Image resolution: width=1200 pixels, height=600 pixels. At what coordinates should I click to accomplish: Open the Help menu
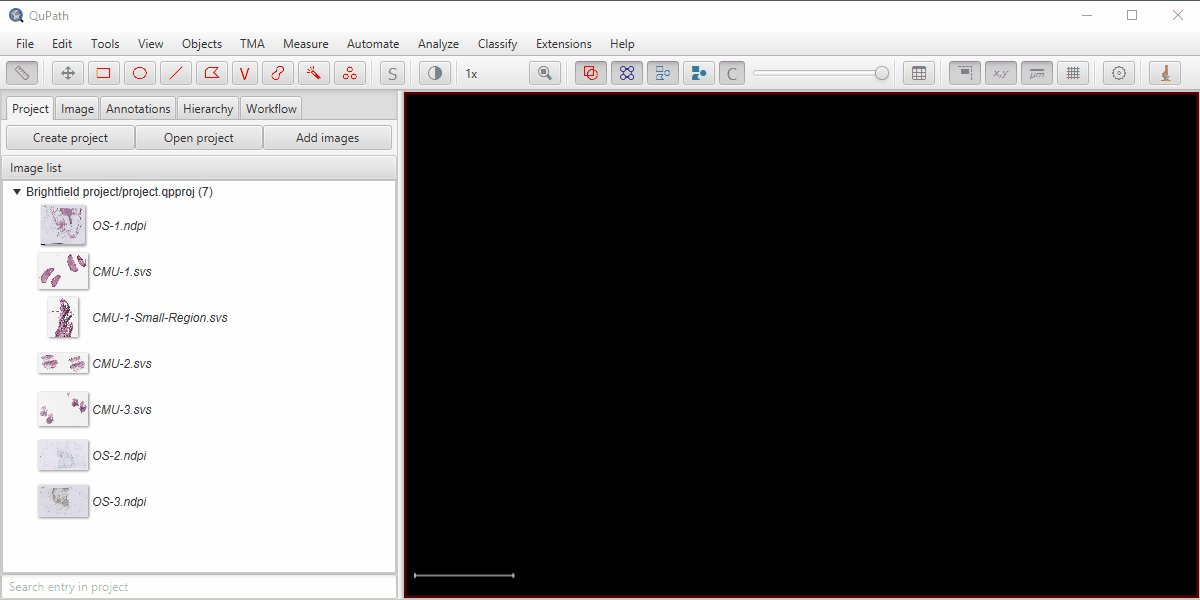[x=622, y=44]
